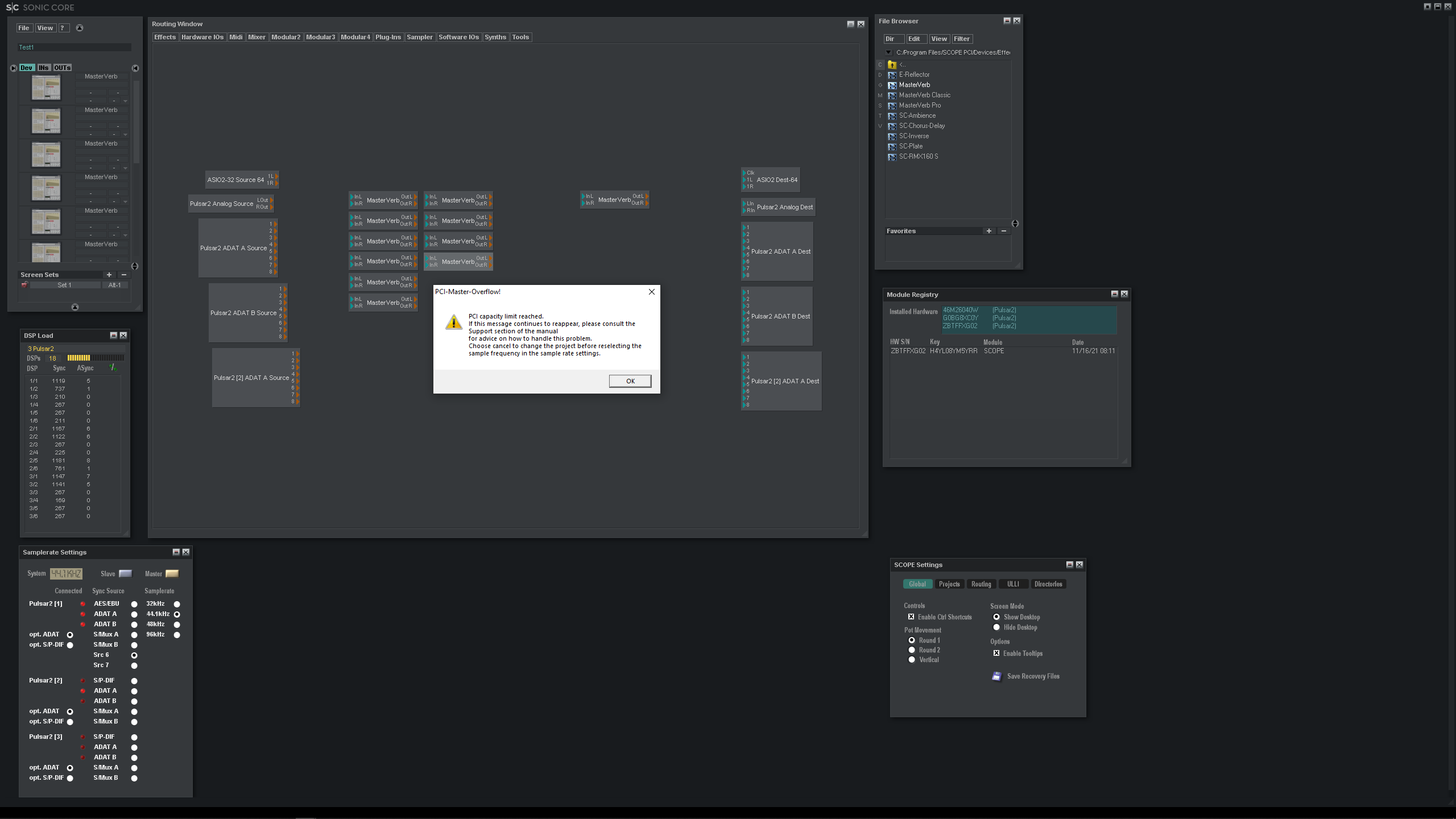Select the 48kHz samplerate radio button
Image resolution: width=1456 pixels, height=819 pixels.
click(x=177, y=624)
